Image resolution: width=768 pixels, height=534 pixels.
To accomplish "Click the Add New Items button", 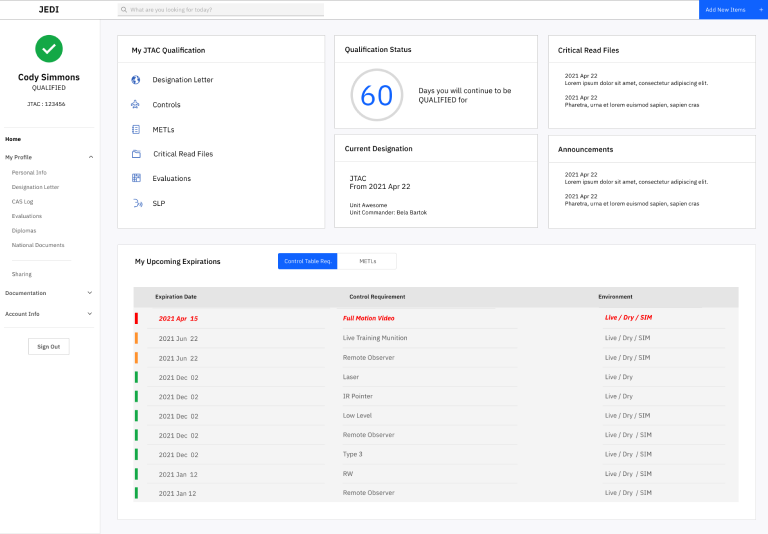I will 732,10.
